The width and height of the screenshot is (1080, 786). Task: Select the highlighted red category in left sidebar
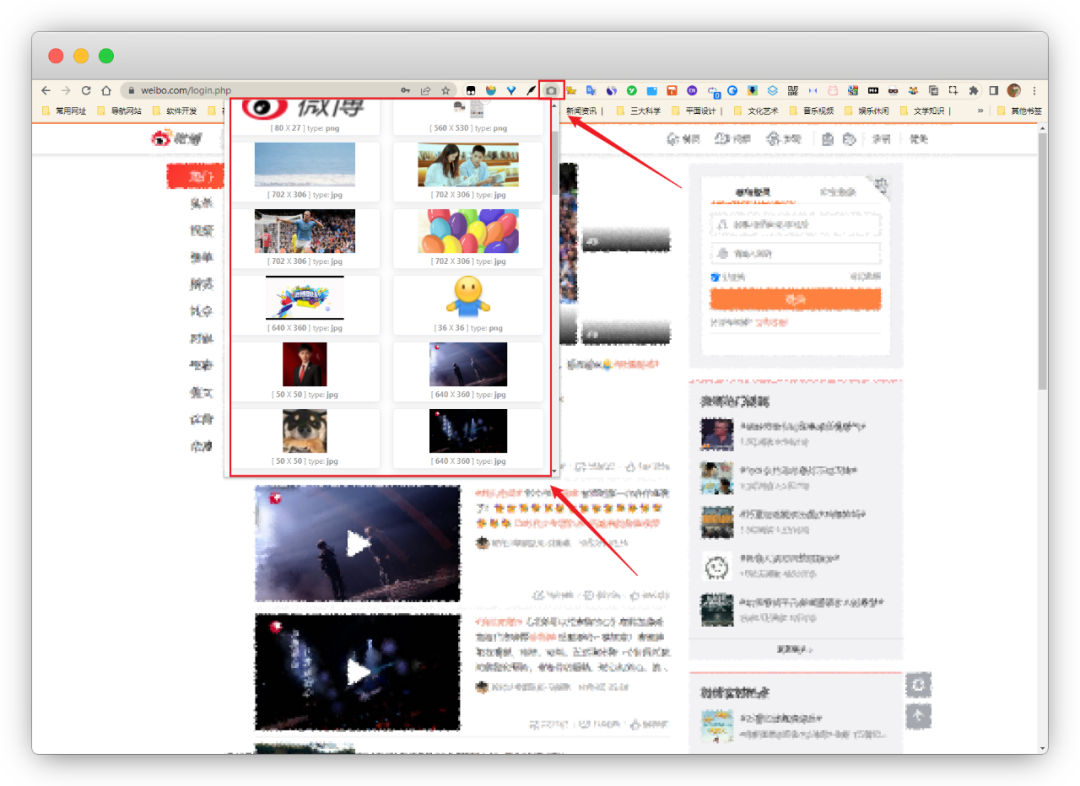pyautogui.click(x=195, y=176)
